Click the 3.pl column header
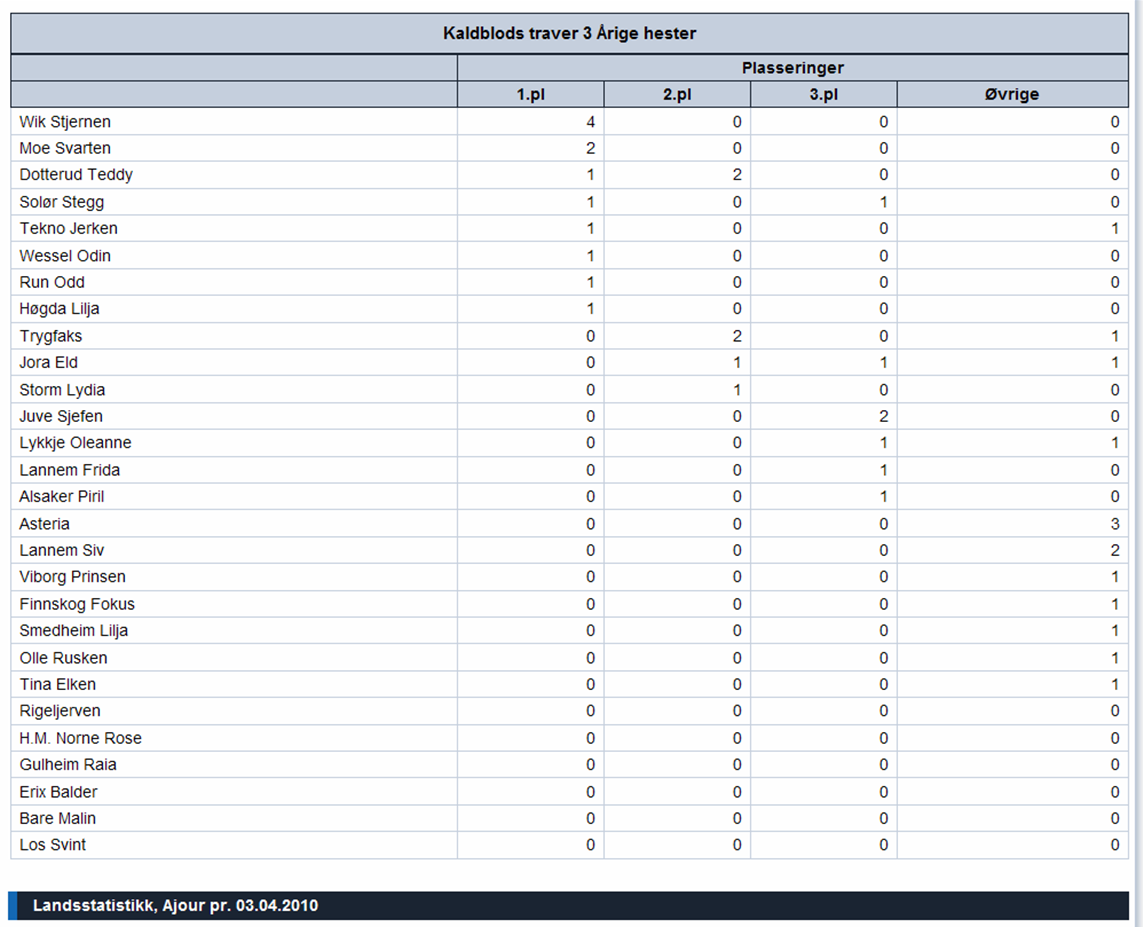The width and height of the screenshot is (1143, 927). (824, 95)
